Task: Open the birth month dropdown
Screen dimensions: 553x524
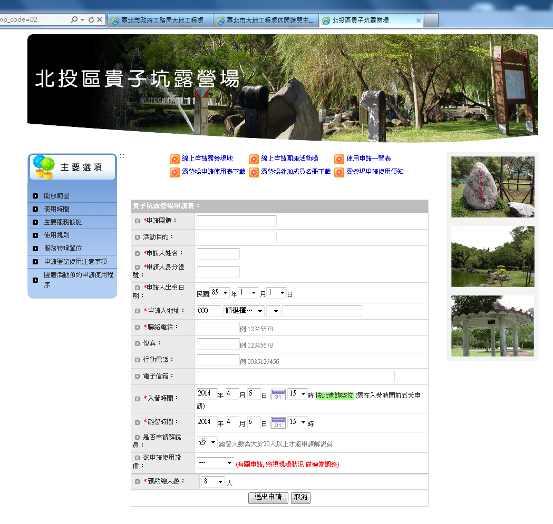Action: (x=248, y=293)
